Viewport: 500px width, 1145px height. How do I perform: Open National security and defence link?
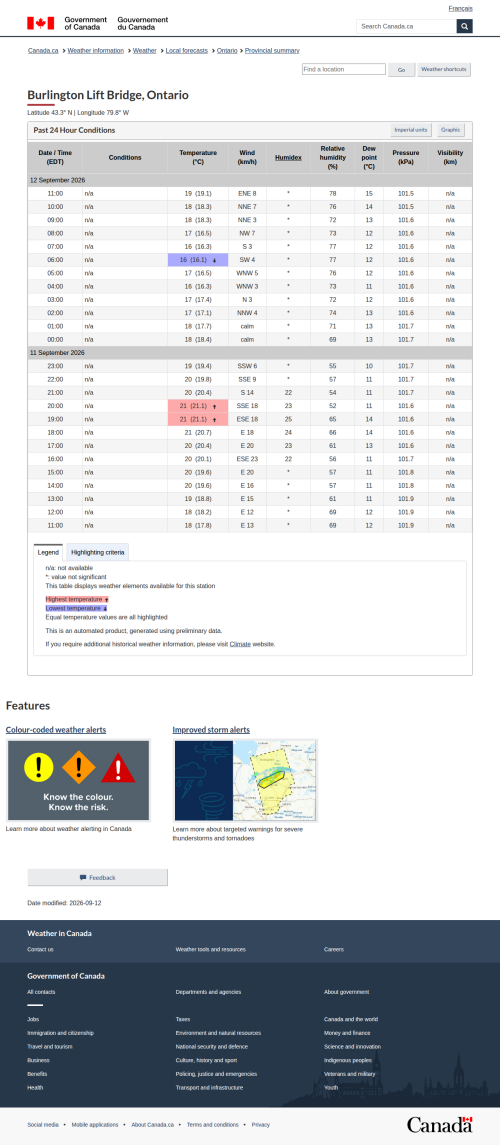212,1046
